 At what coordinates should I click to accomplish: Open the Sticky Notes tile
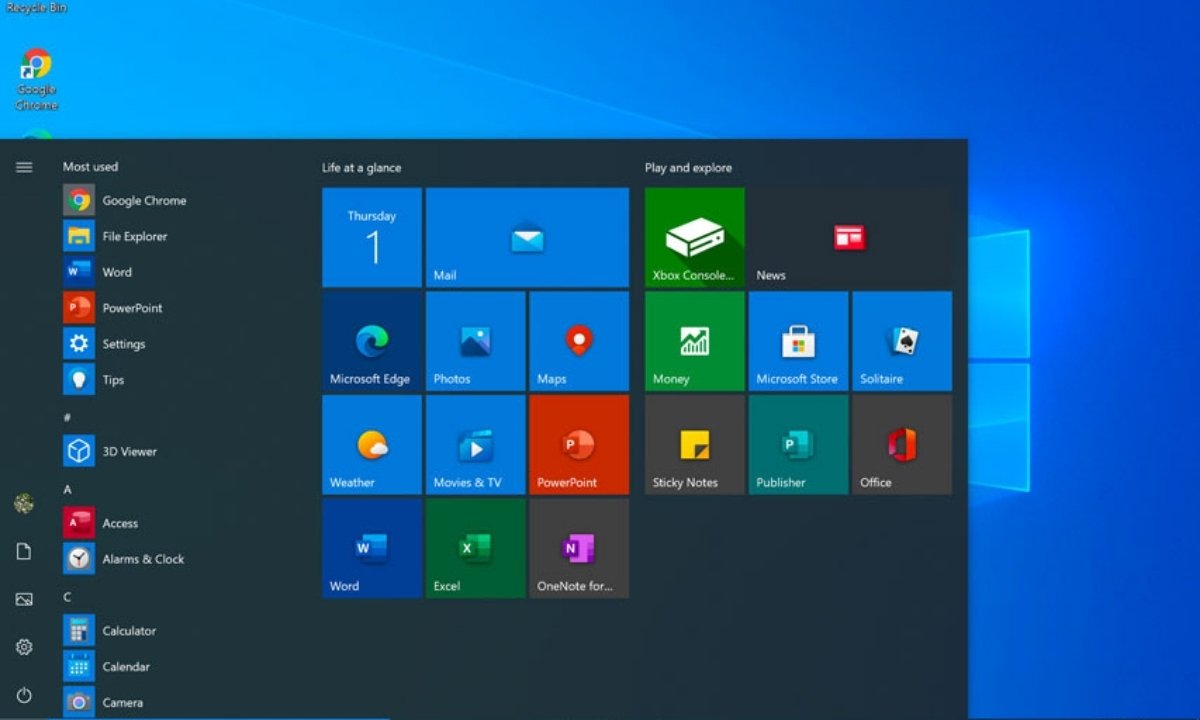point(694,444)
